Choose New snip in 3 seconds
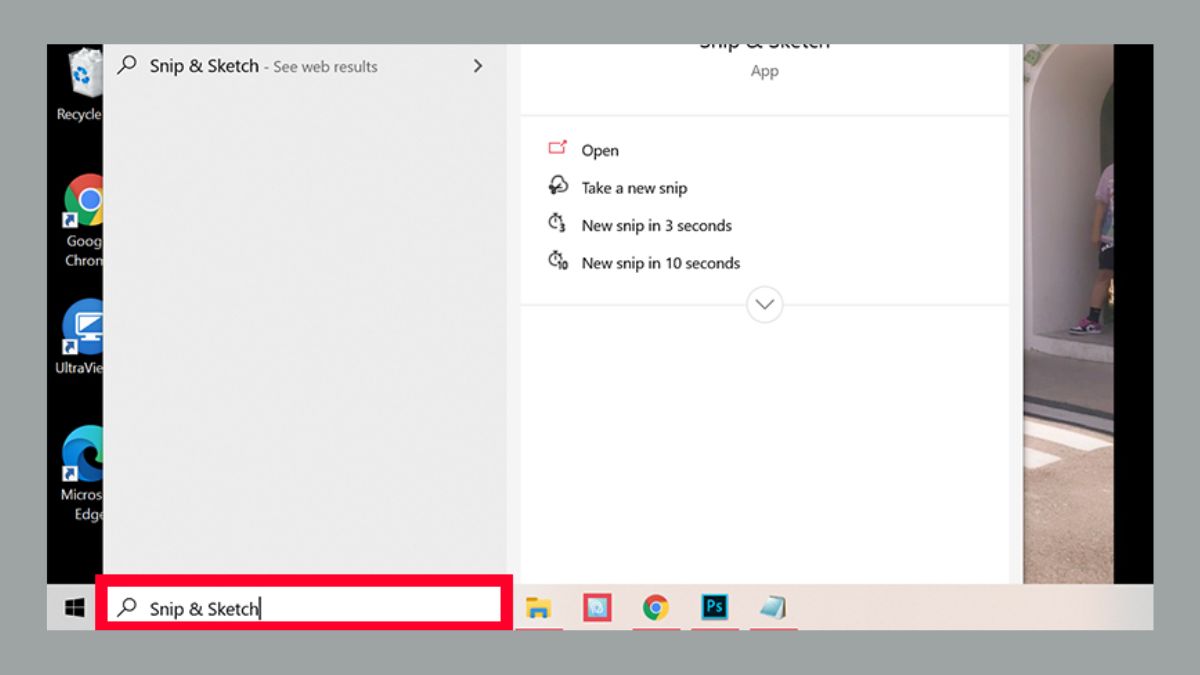 (x=657, y=226)
